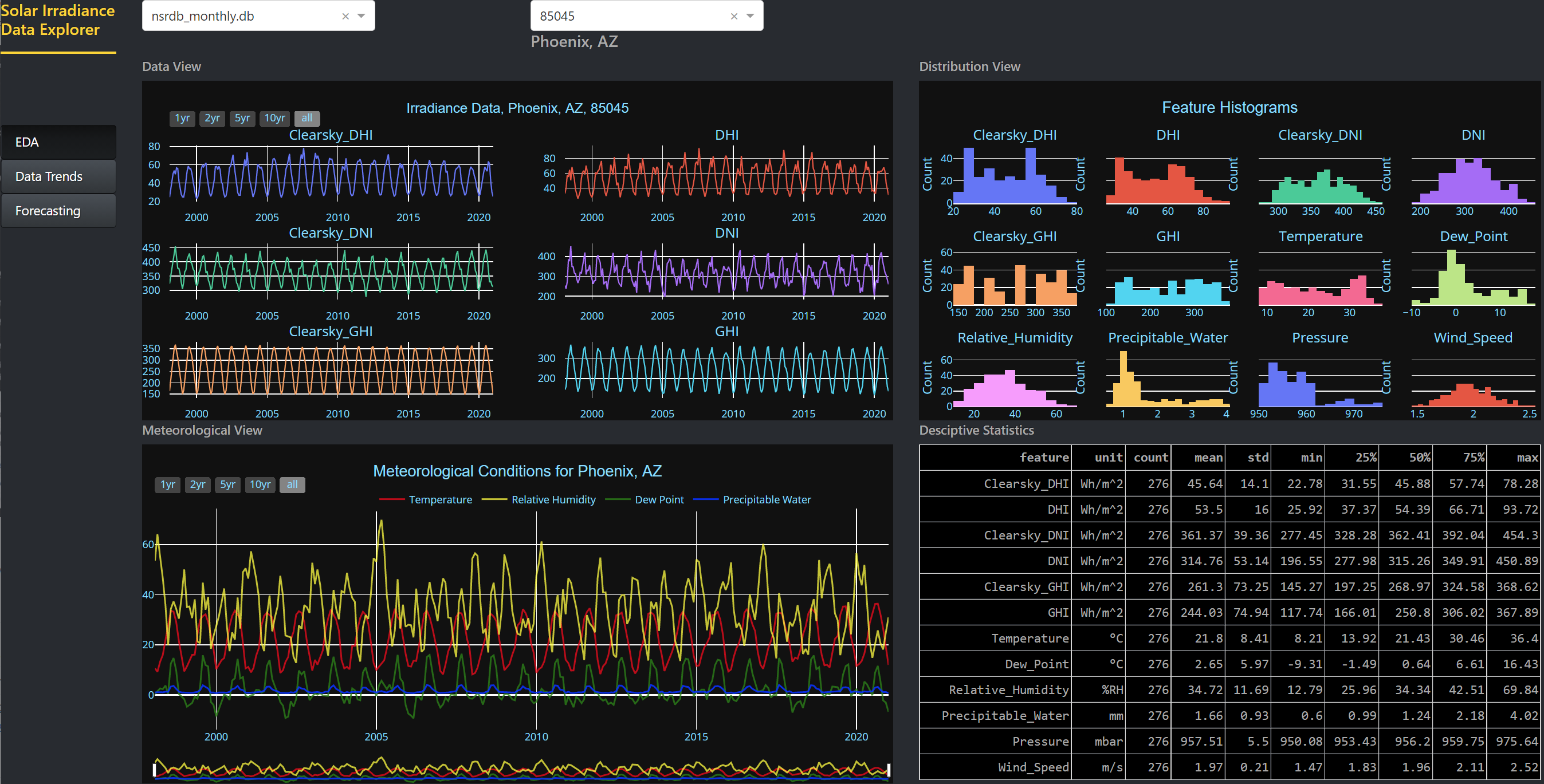Click the Clearsky_DHI histogram
Screen dimensions: 1544x784
(x=1015, y=177)
